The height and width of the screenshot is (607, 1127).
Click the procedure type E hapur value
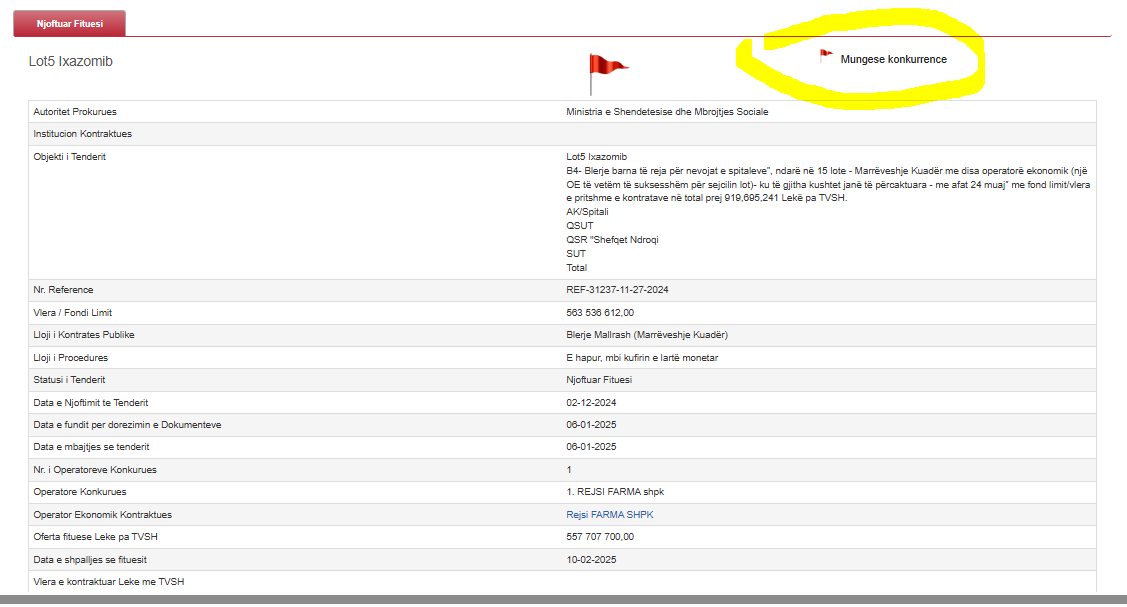coord(641,357)
